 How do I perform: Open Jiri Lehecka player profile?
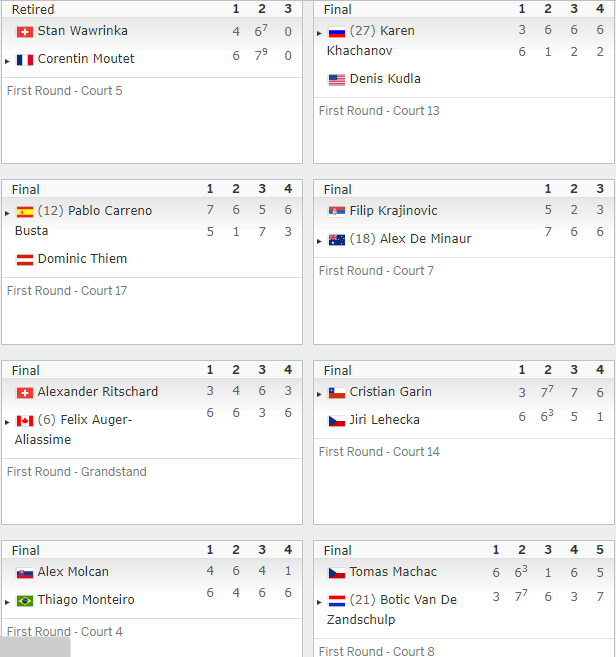(x=385, y=419)
